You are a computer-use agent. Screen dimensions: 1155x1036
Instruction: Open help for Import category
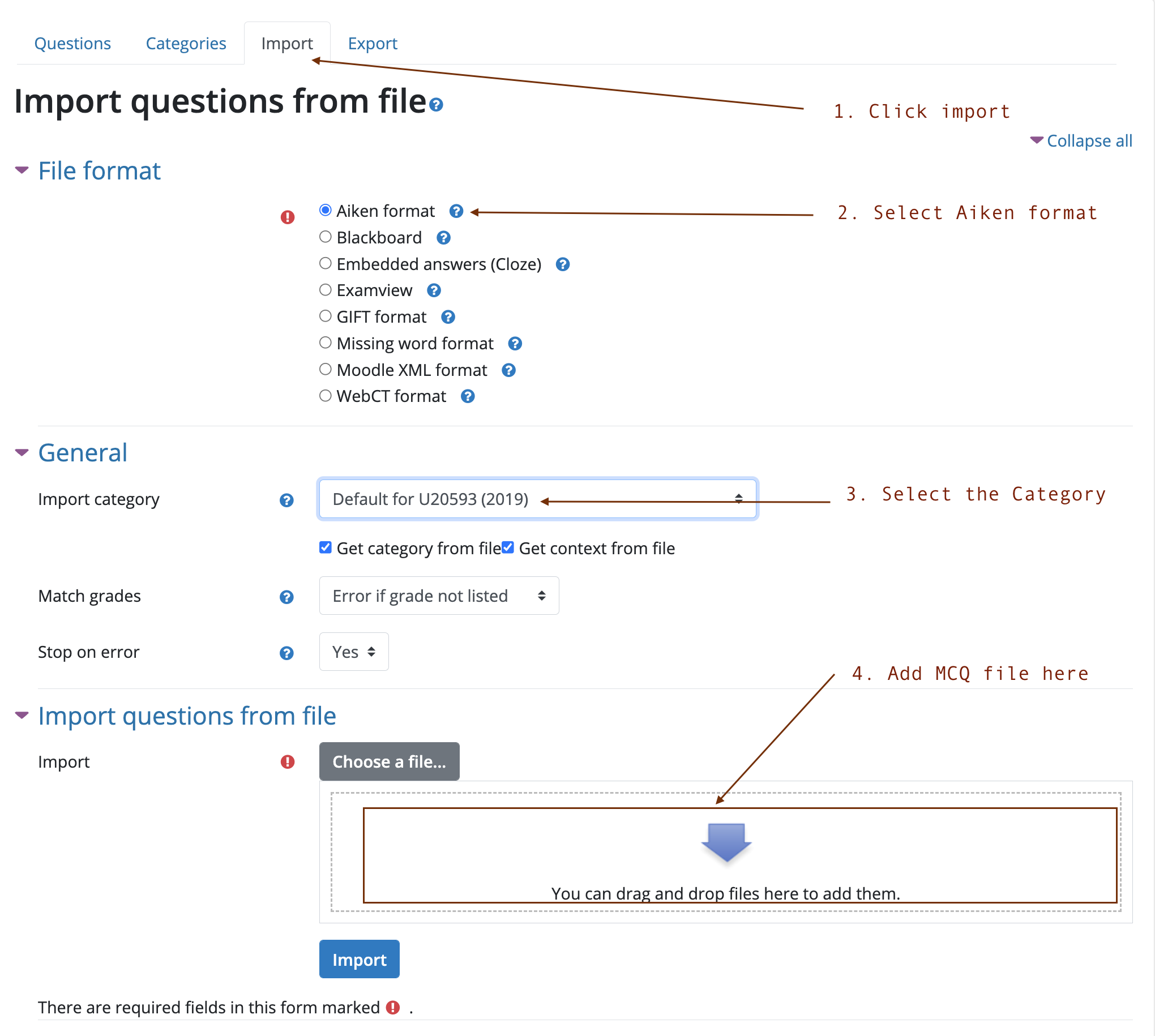coord(287,500)
